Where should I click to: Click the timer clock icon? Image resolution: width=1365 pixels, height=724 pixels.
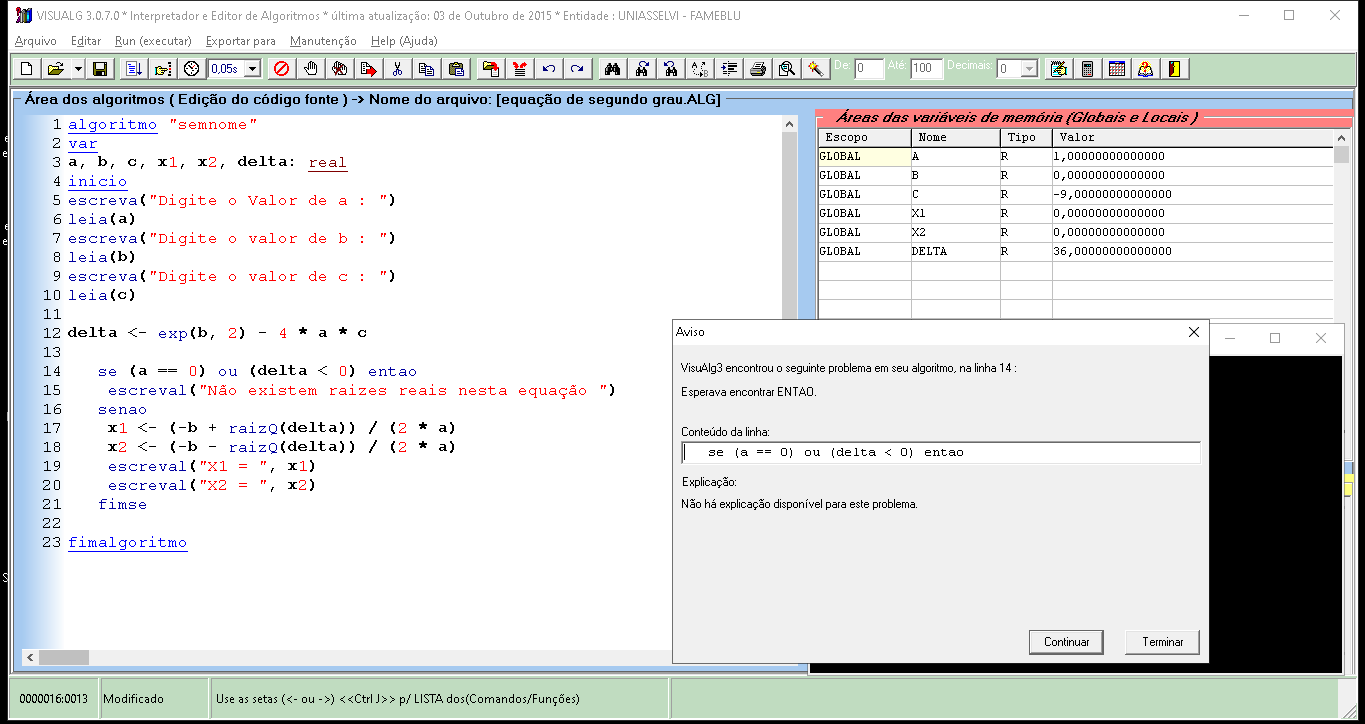(192, 69)
